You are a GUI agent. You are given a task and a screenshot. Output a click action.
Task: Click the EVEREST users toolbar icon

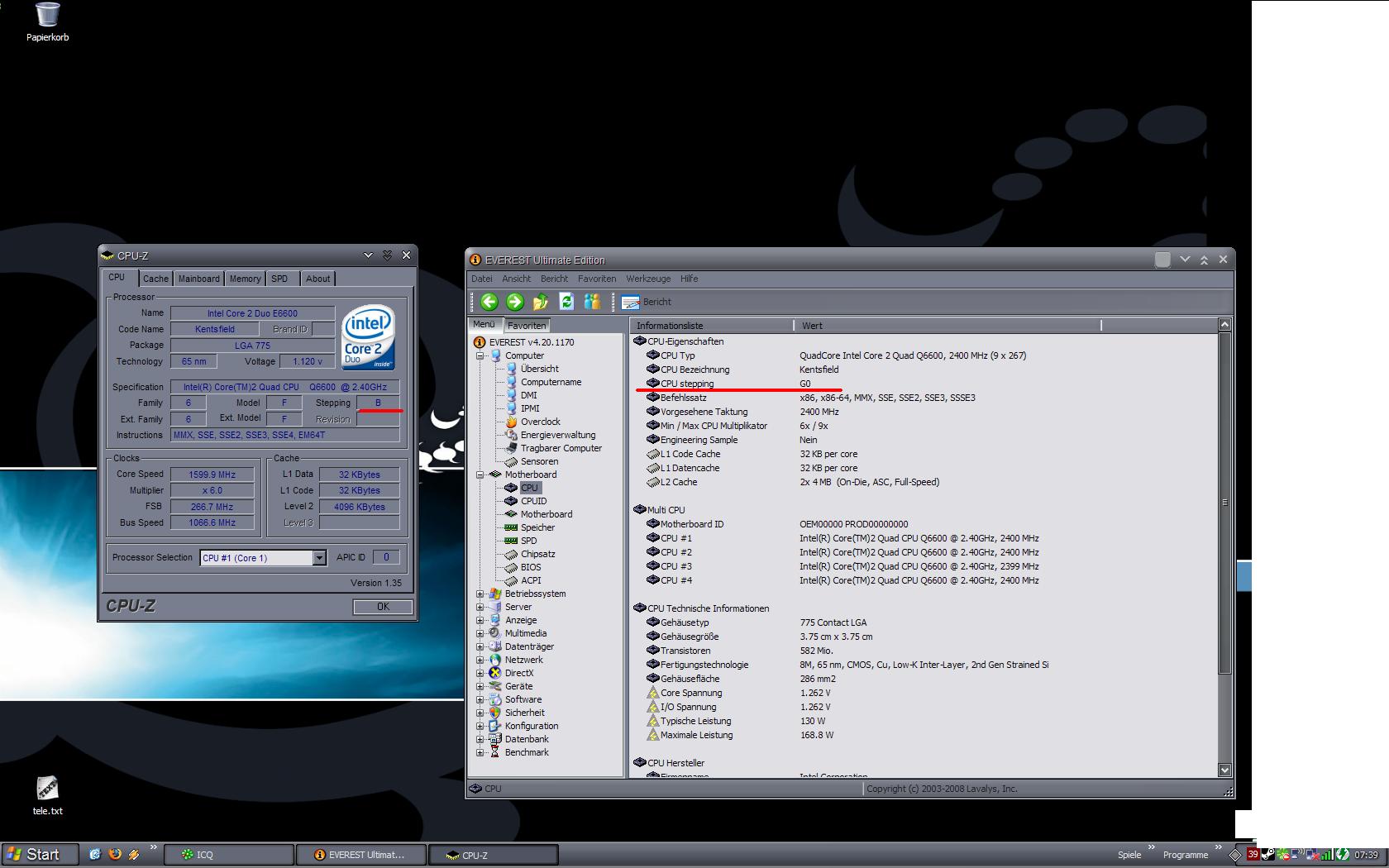592,302
